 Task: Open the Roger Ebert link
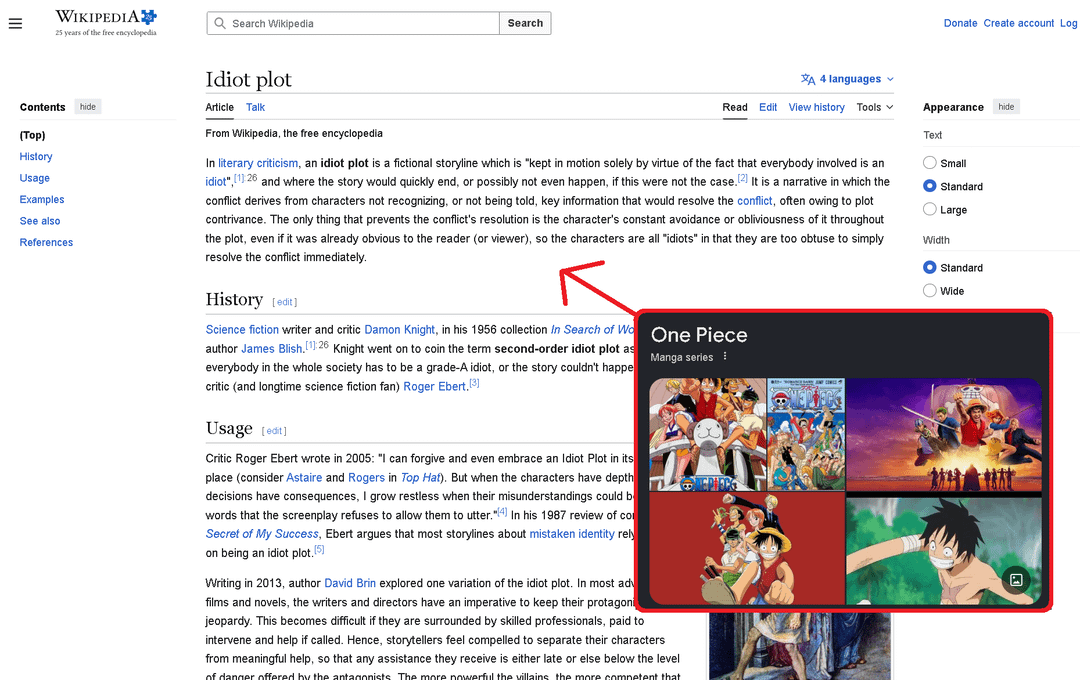(435, 387)
